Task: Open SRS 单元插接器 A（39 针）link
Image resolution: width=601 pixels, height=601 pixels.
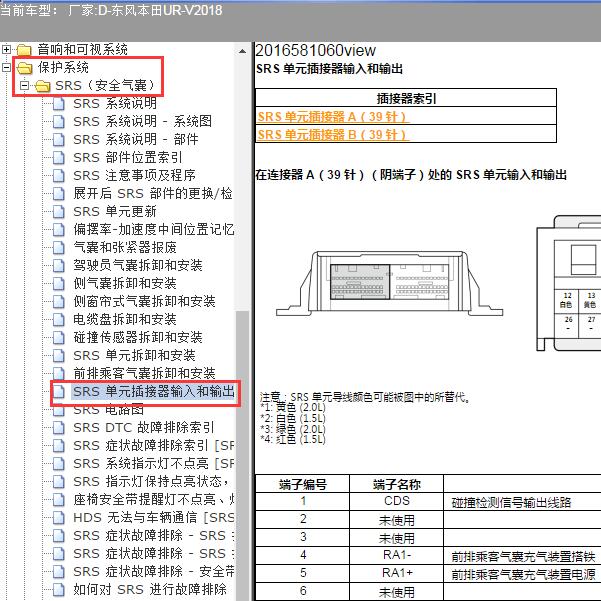Action: click(332, 117)
